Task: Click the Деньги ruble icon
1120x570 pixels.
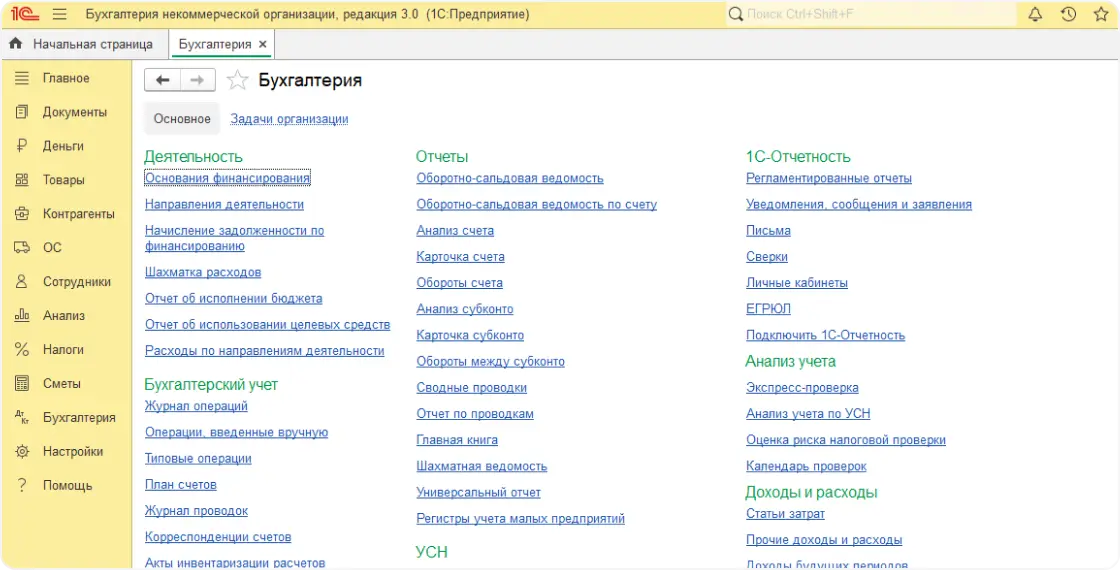Action: (22, 146)
